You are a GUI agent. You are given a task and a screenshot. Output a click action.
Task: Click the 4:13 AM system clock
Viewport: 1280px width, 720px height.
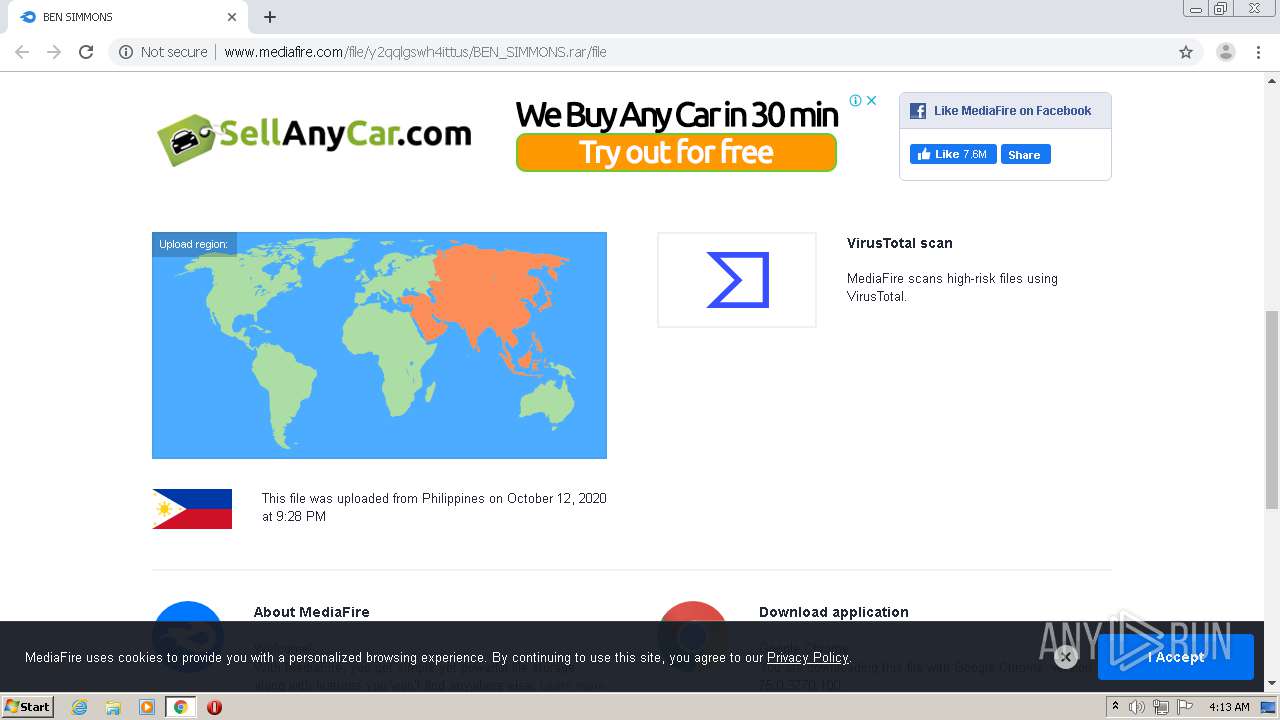pyautogui.click(x=1229, y=707)
